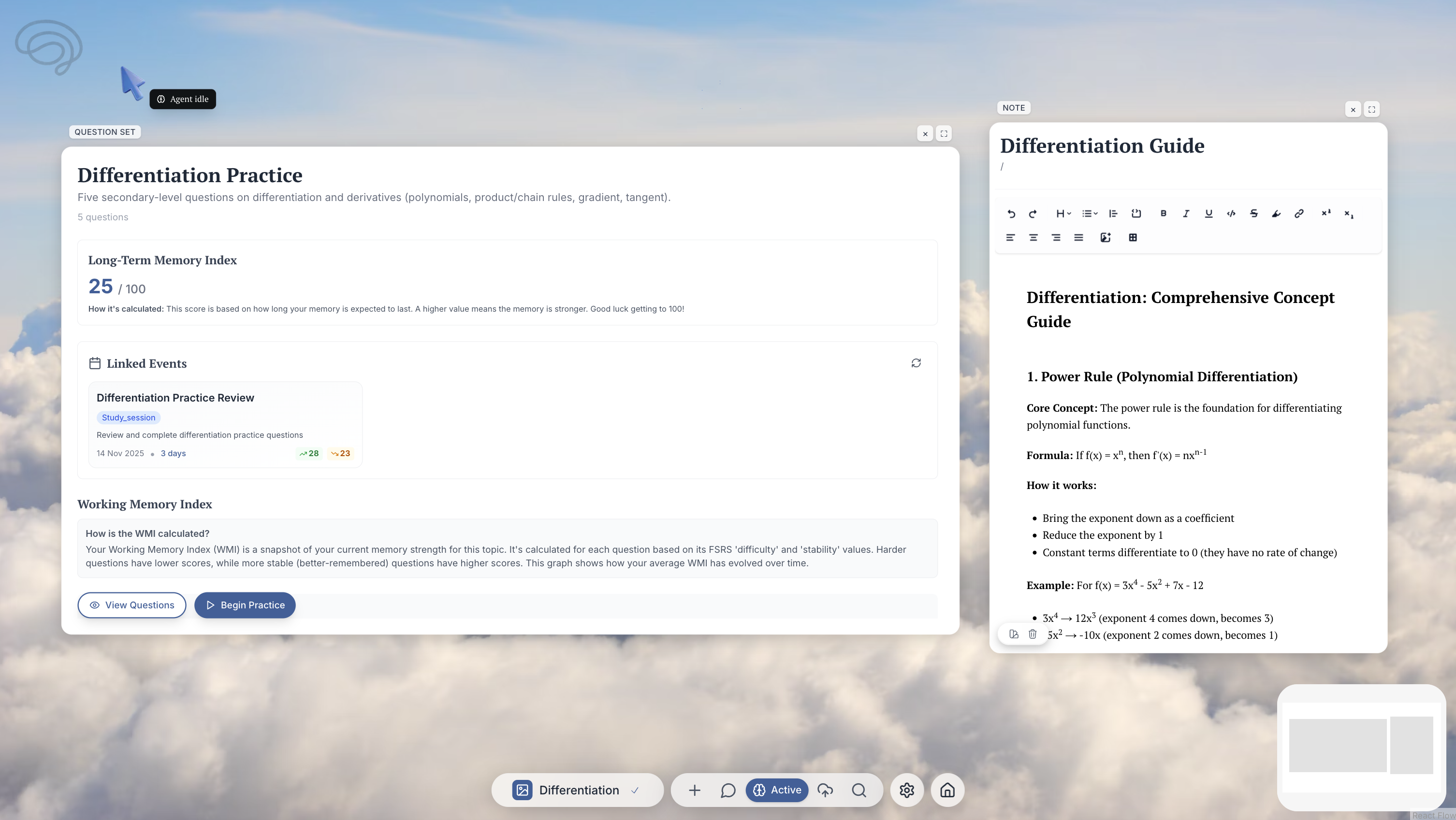1456x820 pixels.
Task: Insert a table with the grid icon
Action: point(1133,237)
